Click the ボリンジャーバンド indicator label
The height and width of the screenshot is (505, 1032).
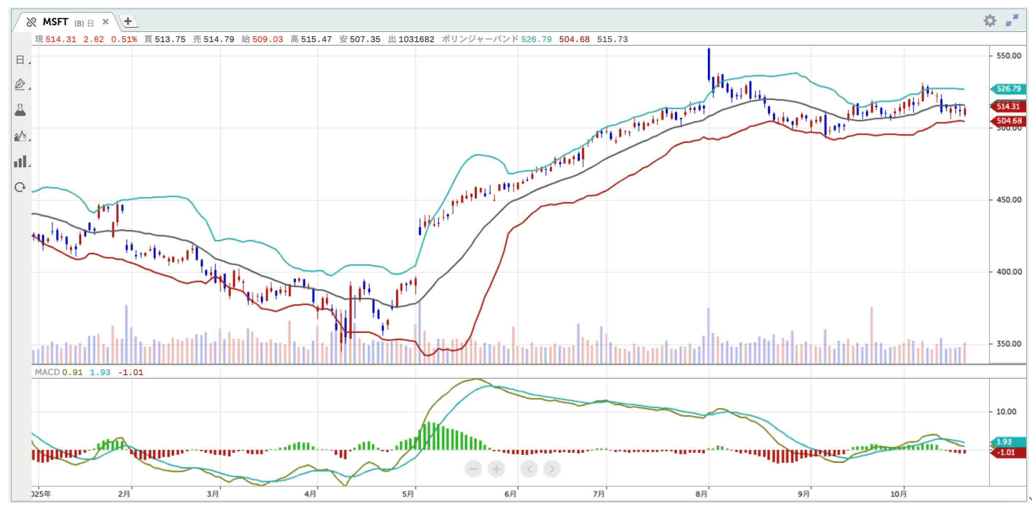(x=480, y=39)
